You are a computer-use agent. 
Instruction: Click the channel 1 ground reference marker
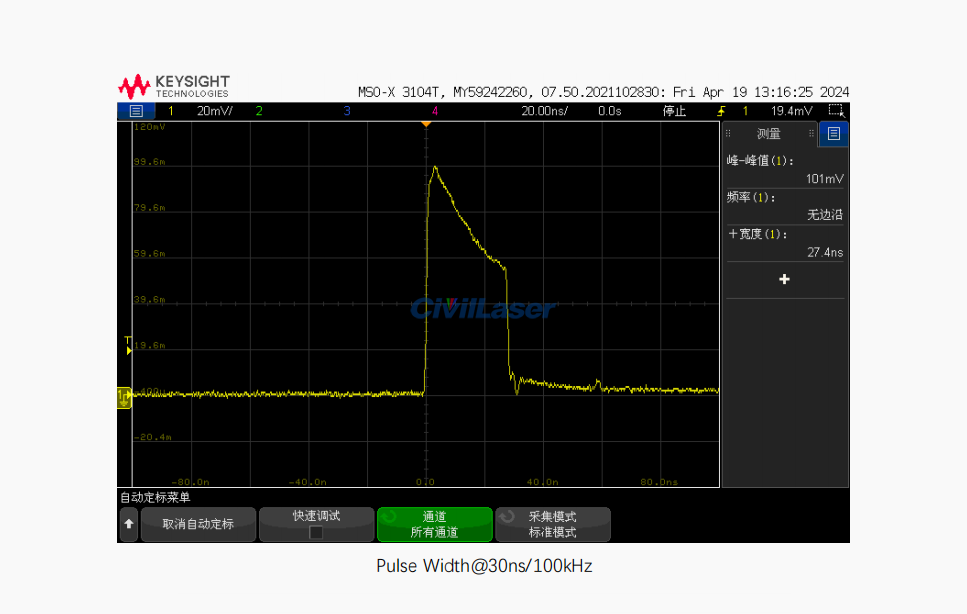point(124,398)
